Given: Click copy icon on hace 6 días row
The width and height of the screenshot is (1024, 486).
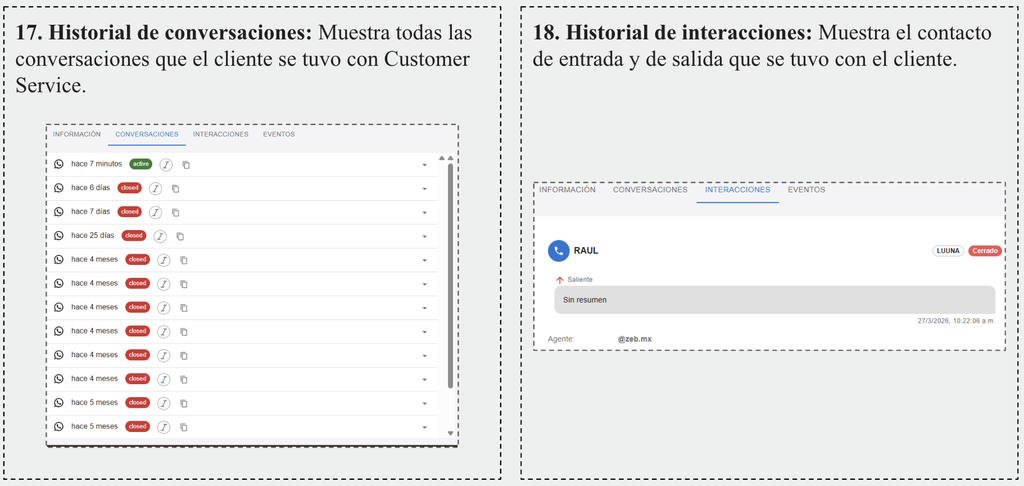Looking at the screenshot, I should click(176, 188).
